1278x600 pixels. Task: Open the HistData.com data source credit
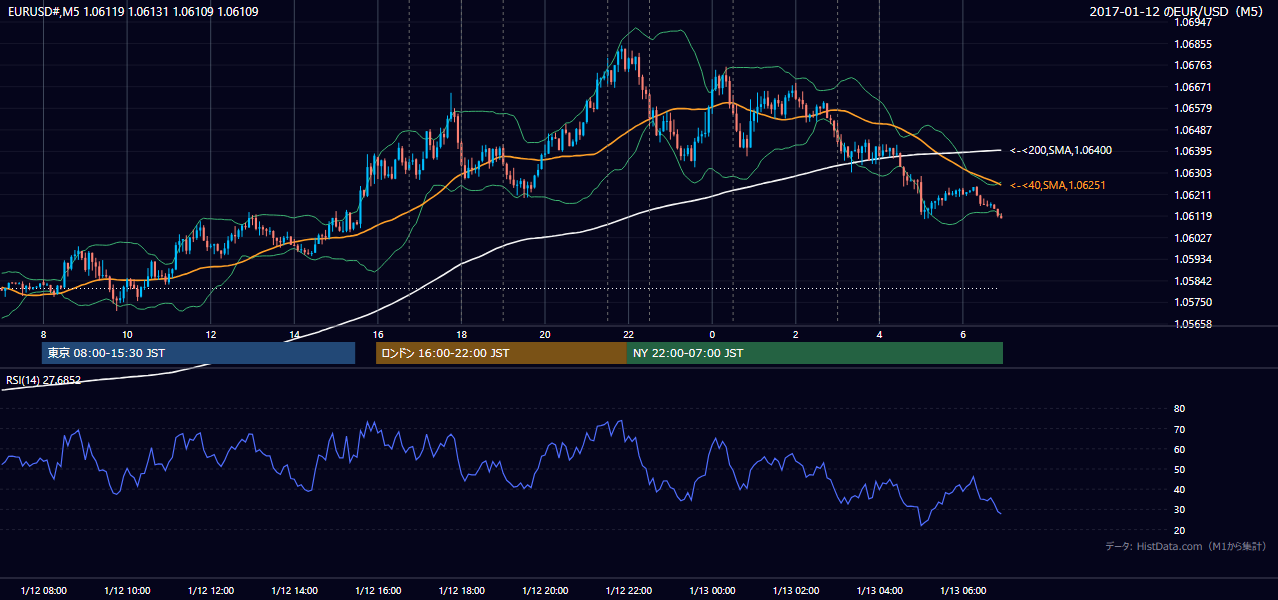coord(1185,546)
